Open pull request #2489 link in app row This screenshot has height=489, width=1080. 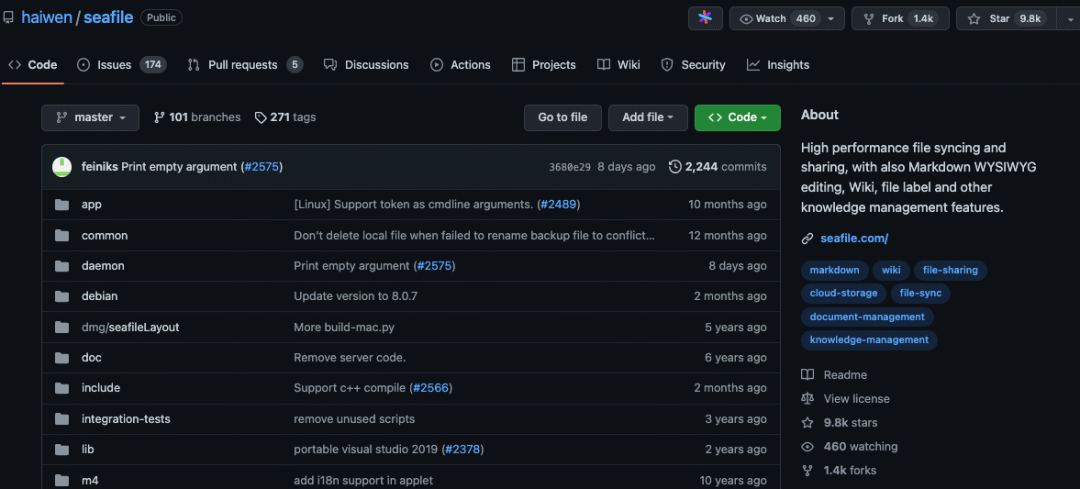pyautogui.click(x=558, y=205)
